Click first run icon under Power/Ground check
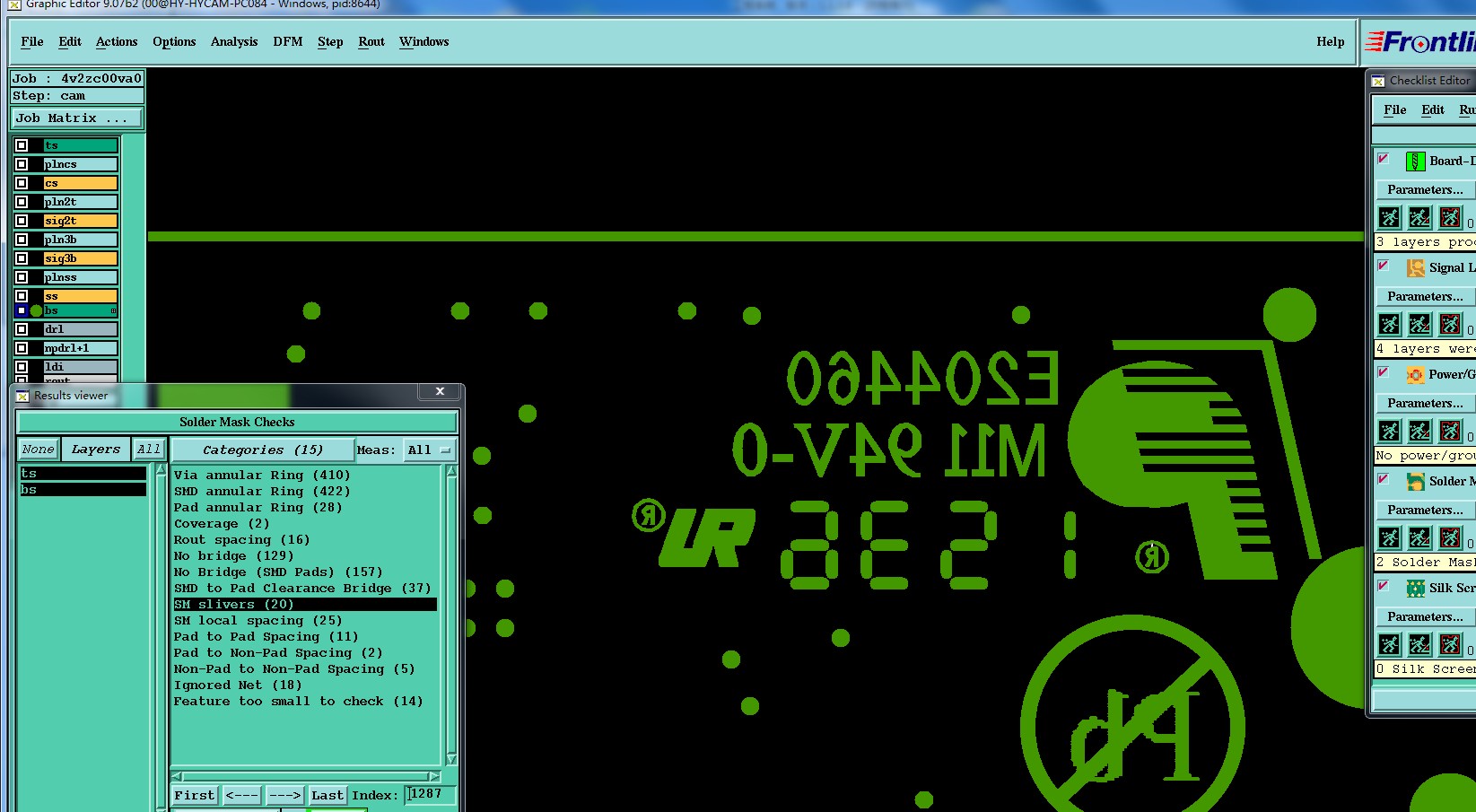1476x812 pixels. tap(1389, 431)
